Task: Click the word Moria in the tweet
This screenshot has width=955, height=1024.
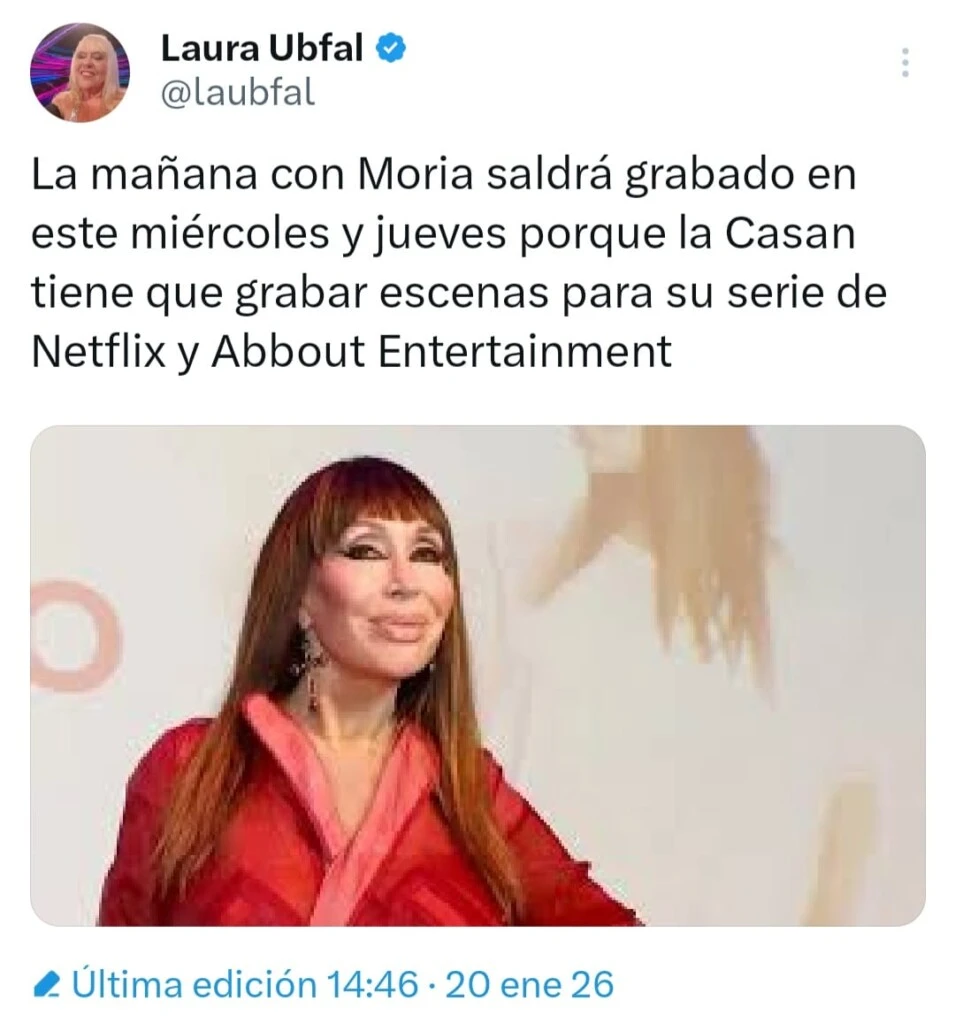Action: [x=415, y=175]
